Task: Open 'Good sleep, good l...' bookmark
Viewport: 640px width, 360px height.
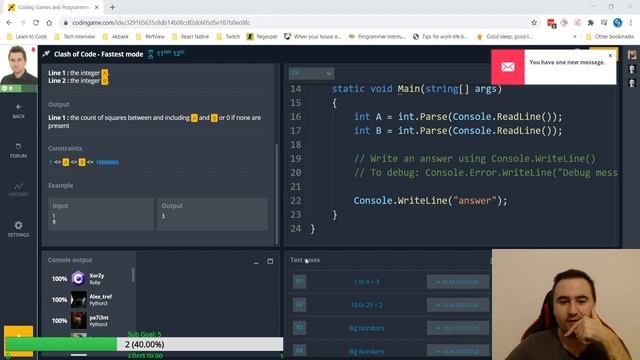Action: (x=505, y=37)
